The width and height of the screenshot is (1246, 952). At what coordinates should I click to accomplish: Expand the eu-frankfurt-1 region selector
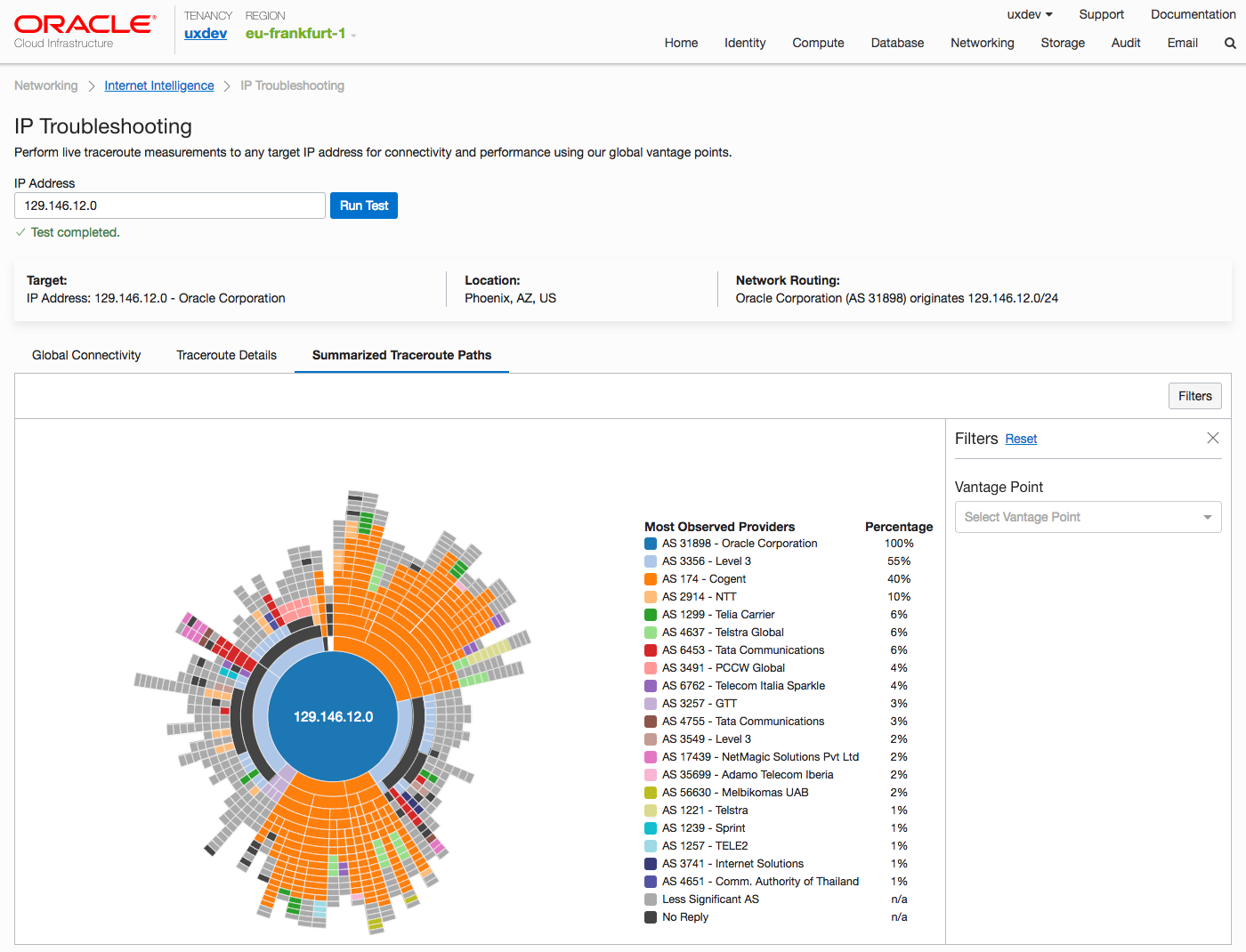tap(301, 34)
